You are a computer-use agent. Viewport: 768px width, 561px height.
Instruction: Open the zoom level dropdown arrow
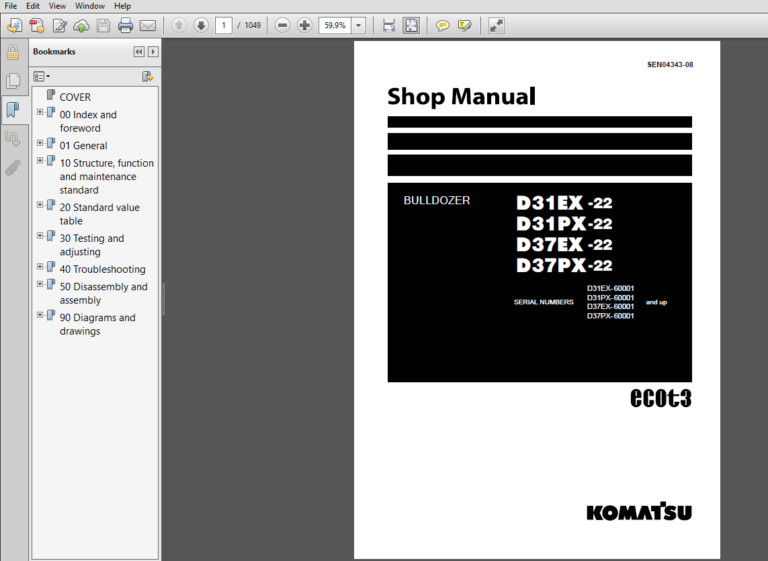click(x=359, y=25)
